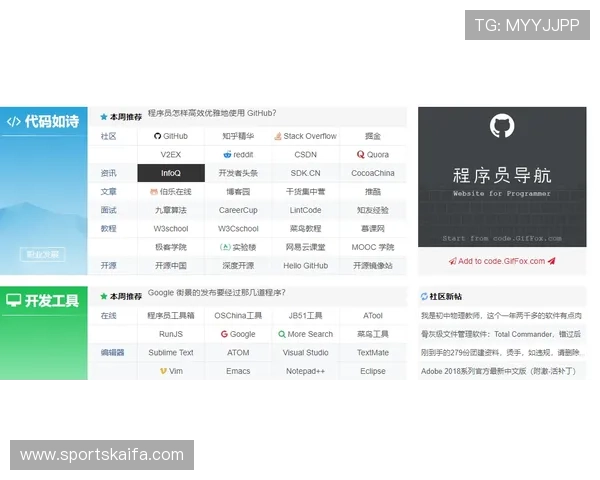Open MOOC 学院 link
The width and height of the screenshot is (600, 480).
click(x=373, y=247)
